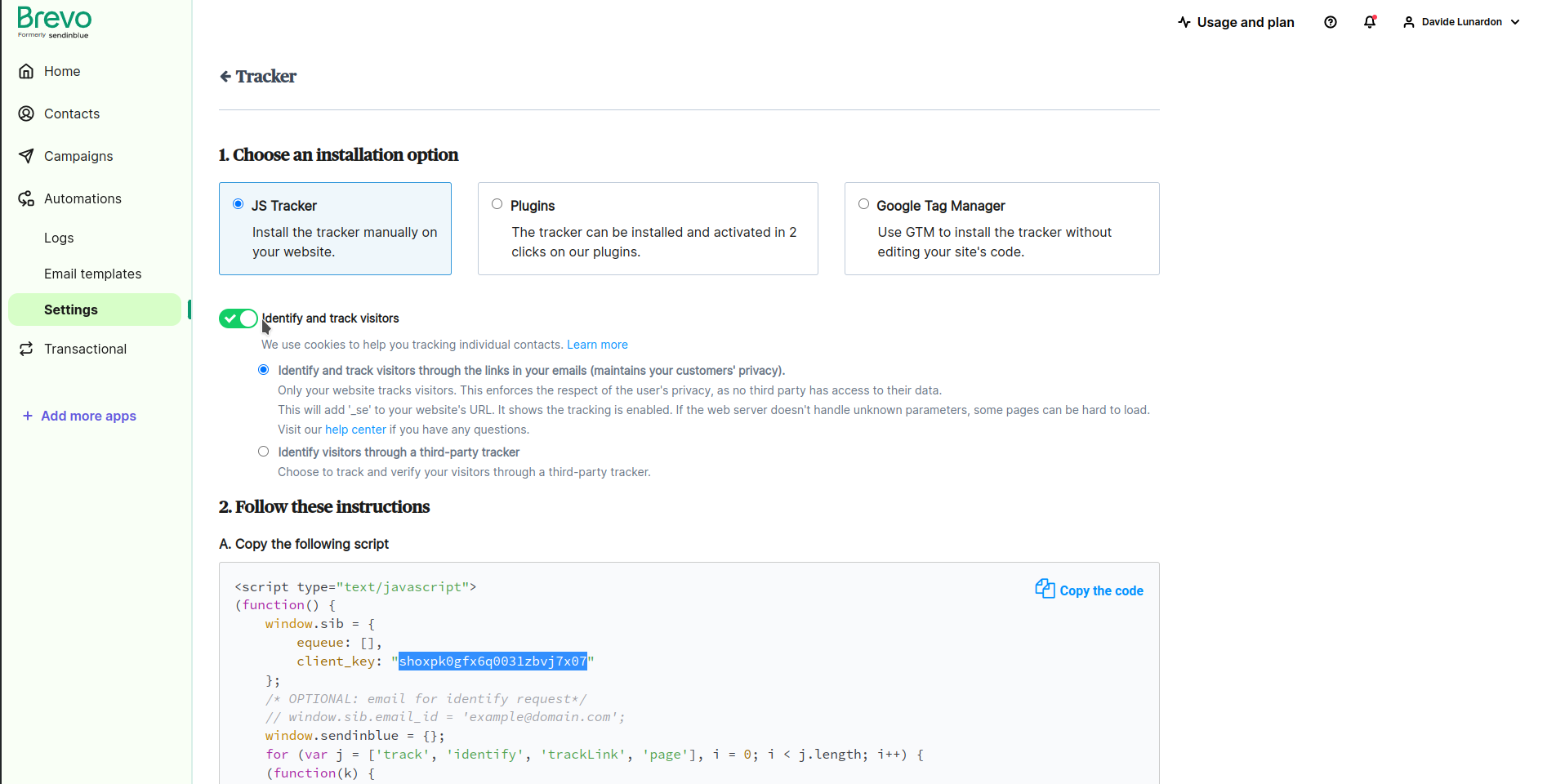Click the back arrow next to Tracker
The image size is (1556, 784).
pos(225,76)
